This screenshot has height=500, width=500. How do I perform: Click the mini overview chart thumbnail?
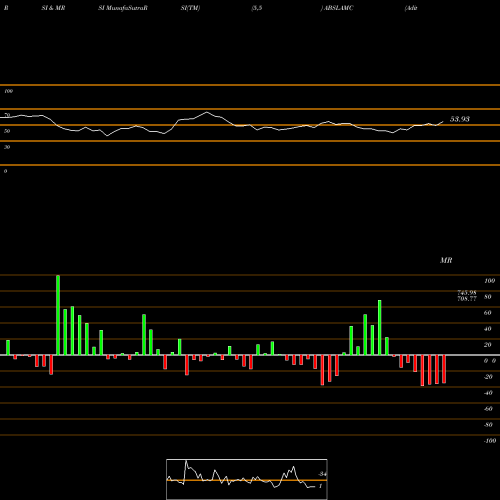pos(247,479)
